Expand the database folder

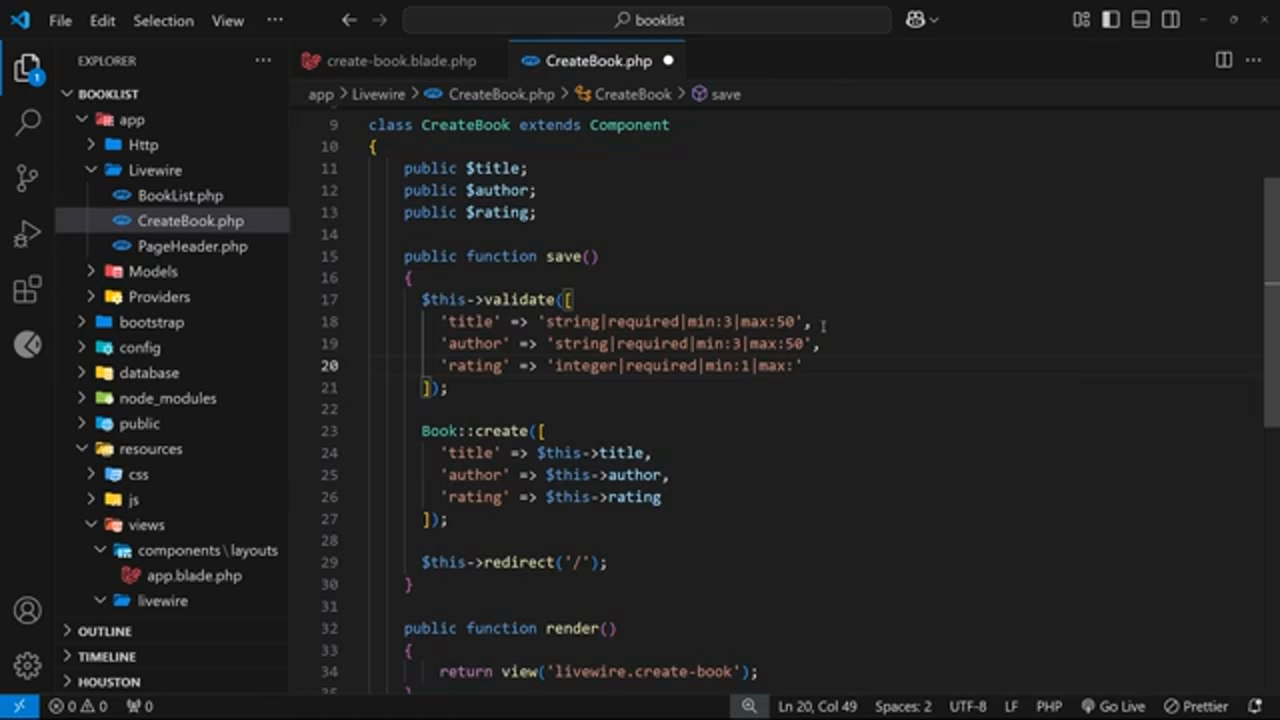tap(149, 373)
